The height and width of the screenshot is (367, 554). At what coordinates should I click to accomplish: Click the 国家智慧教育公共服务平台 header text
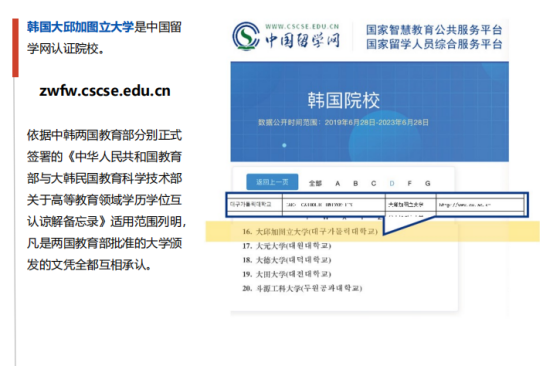point(434,30)
